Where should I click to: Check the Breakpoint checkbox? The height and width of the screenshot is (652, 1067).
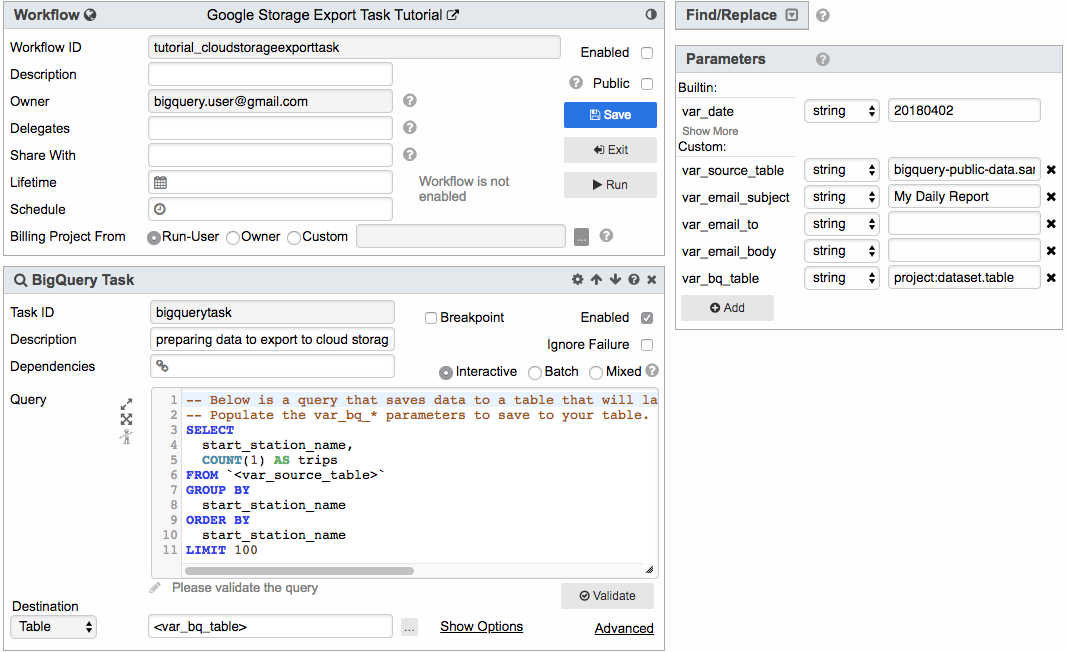click(x=431, y=318)
